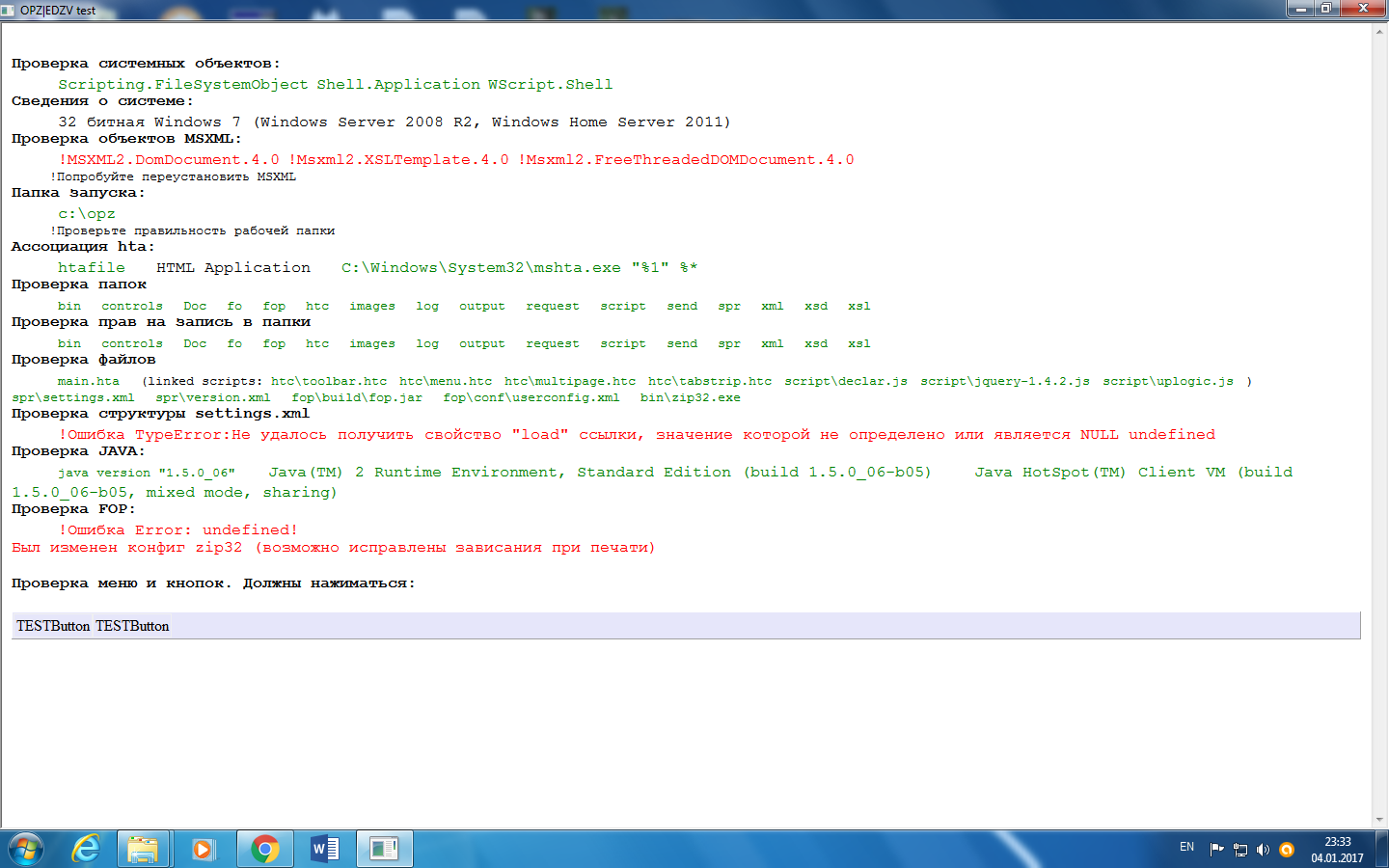Viewport: 1389px width, 868px height.
Task: Click the second TESTButton menu item
Action: click(132, 626)
